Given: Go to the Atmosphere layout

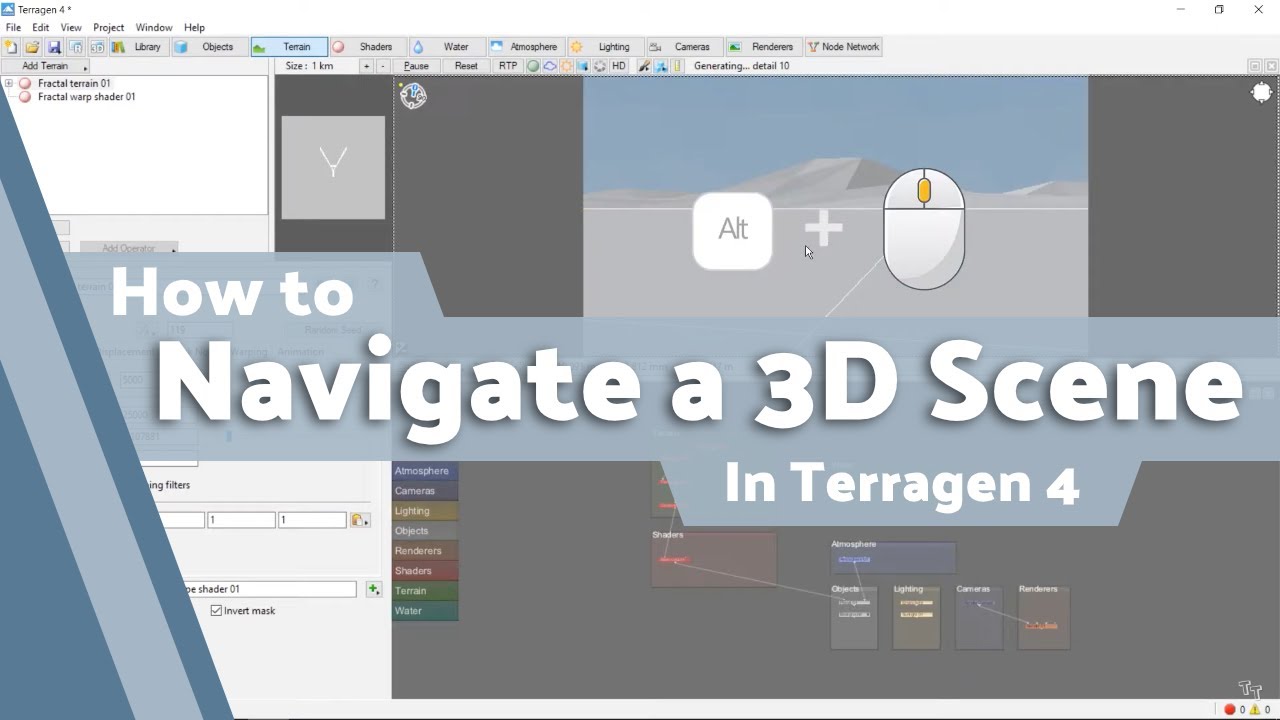Looking at the screenshot, I should [525, 47].
